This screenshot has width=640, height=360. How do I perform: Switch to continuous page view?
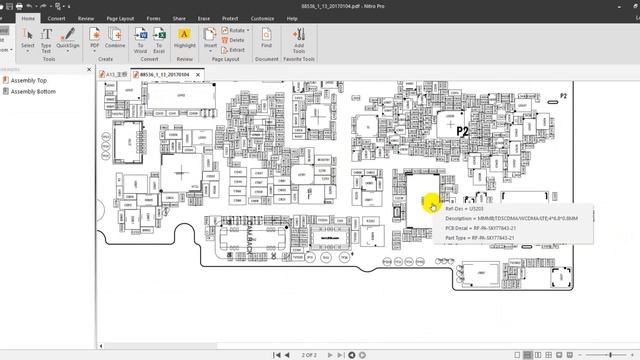(x=528, y=355)
